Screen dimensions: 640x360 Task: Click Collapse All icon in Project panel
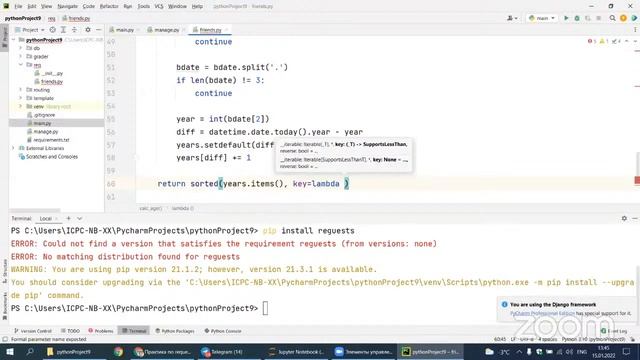pos(74,30)
